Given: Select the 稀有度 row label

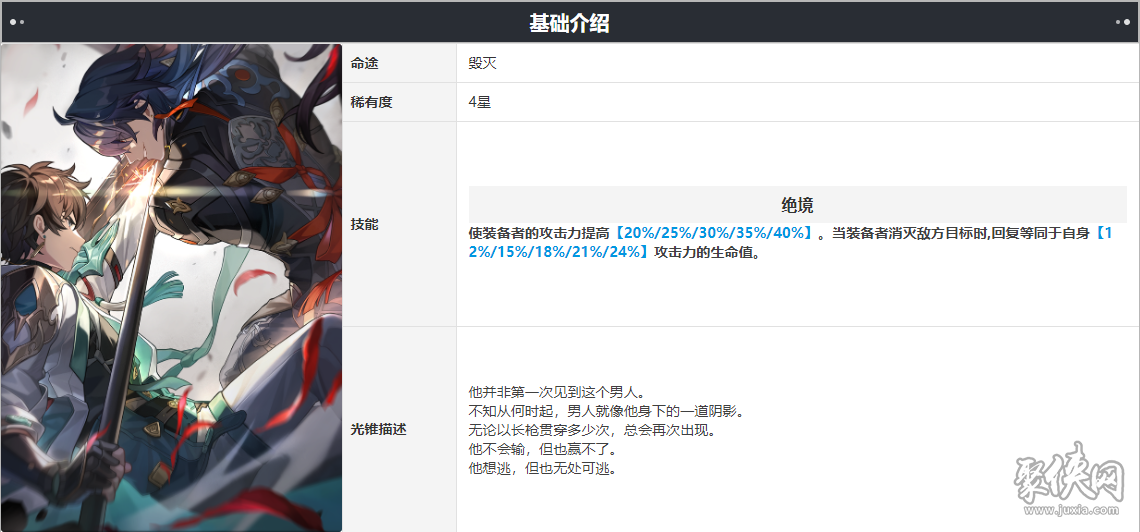Looking at the screenshot, I should pos(372,102).
